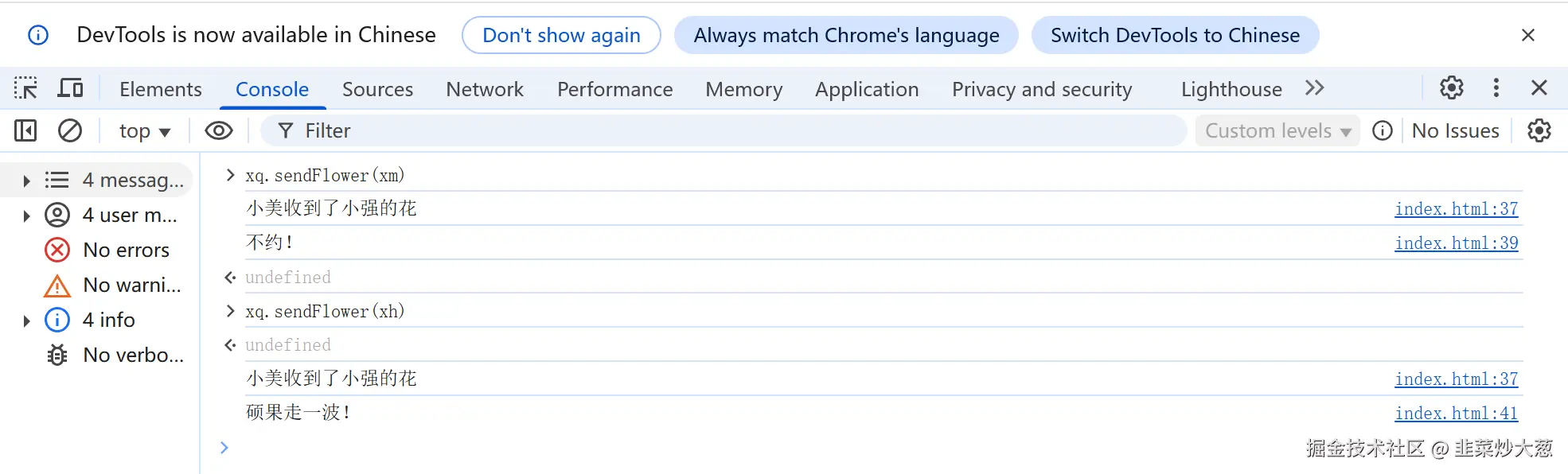1568x474 pixels.
Task: Open DevTools settings gear in tab bar
Action: [1451, 88]
